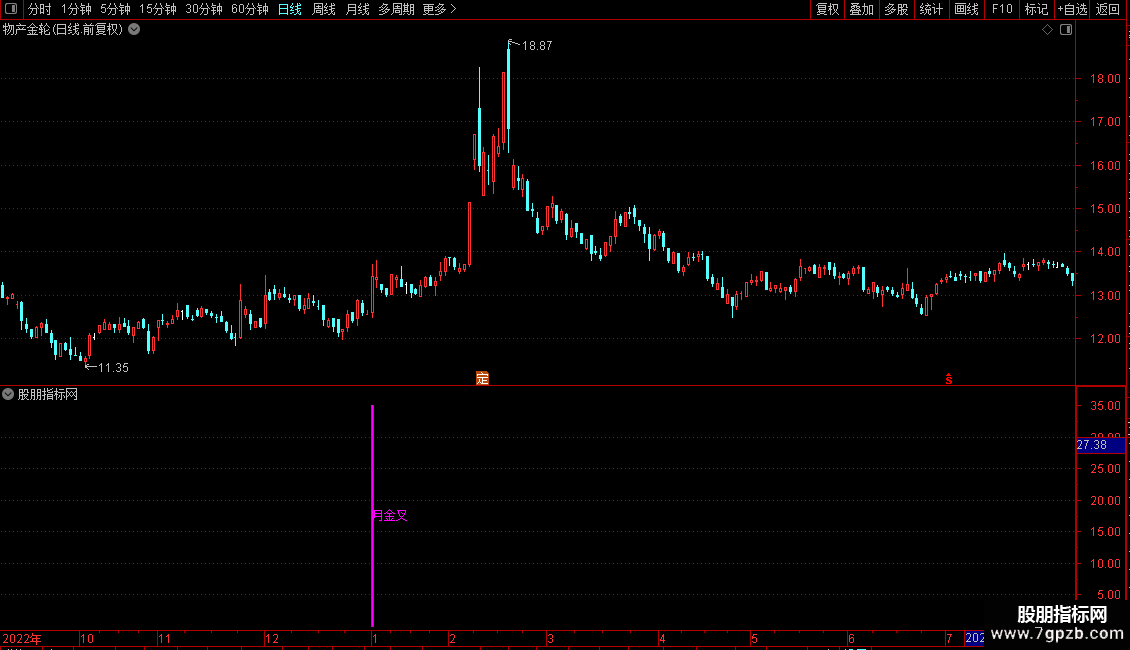Open the 统计 statistics tool
The height and width of the screenshot is (650, 1130).
pyautogui.click(x=931, y=9)
